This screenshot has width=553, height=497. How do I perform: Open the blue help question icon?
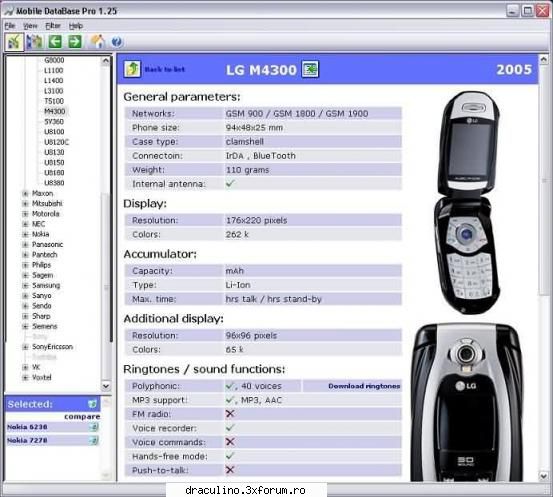click(117, 42)
